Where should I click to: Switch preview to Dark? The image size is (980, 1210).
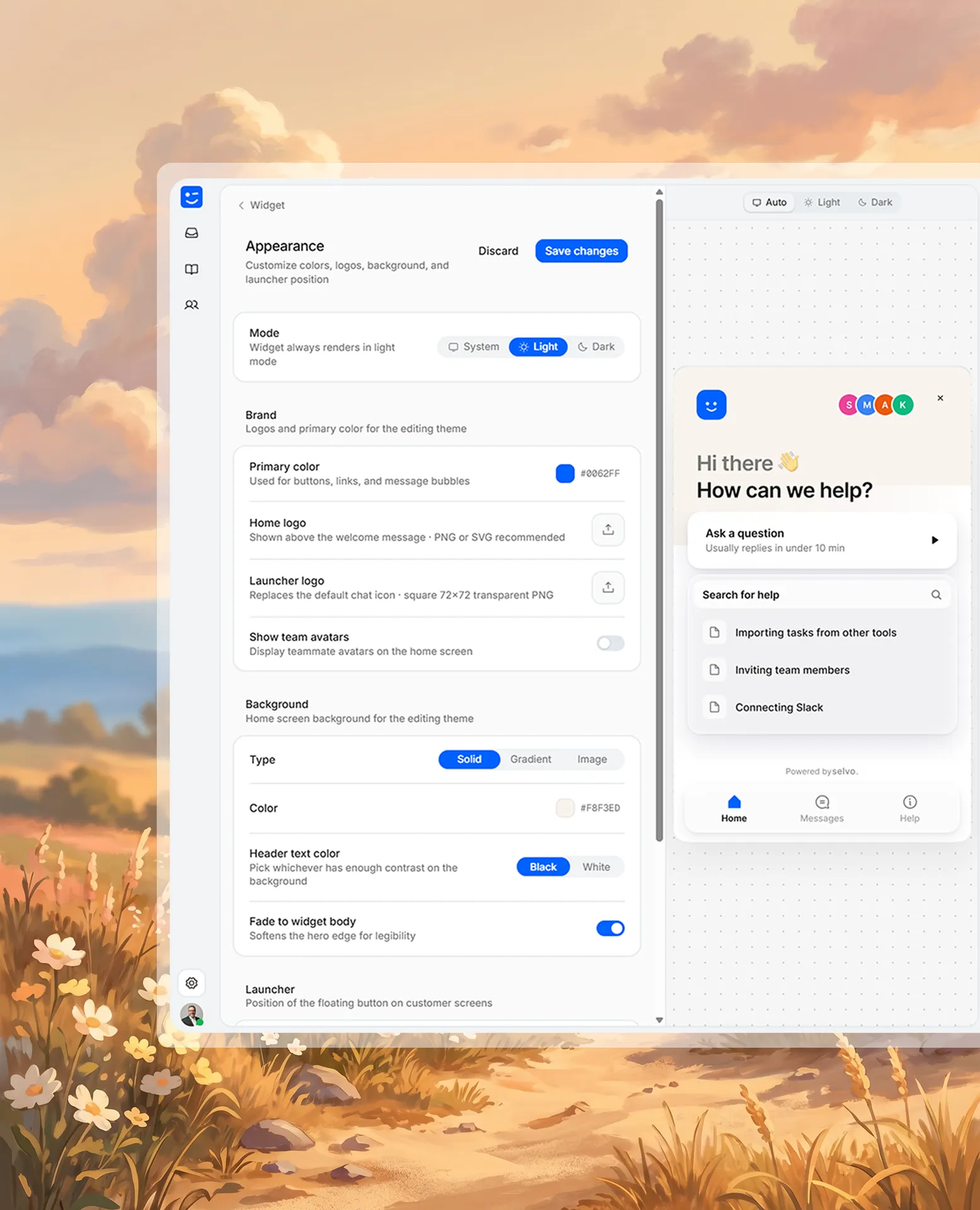coord(875,202)
